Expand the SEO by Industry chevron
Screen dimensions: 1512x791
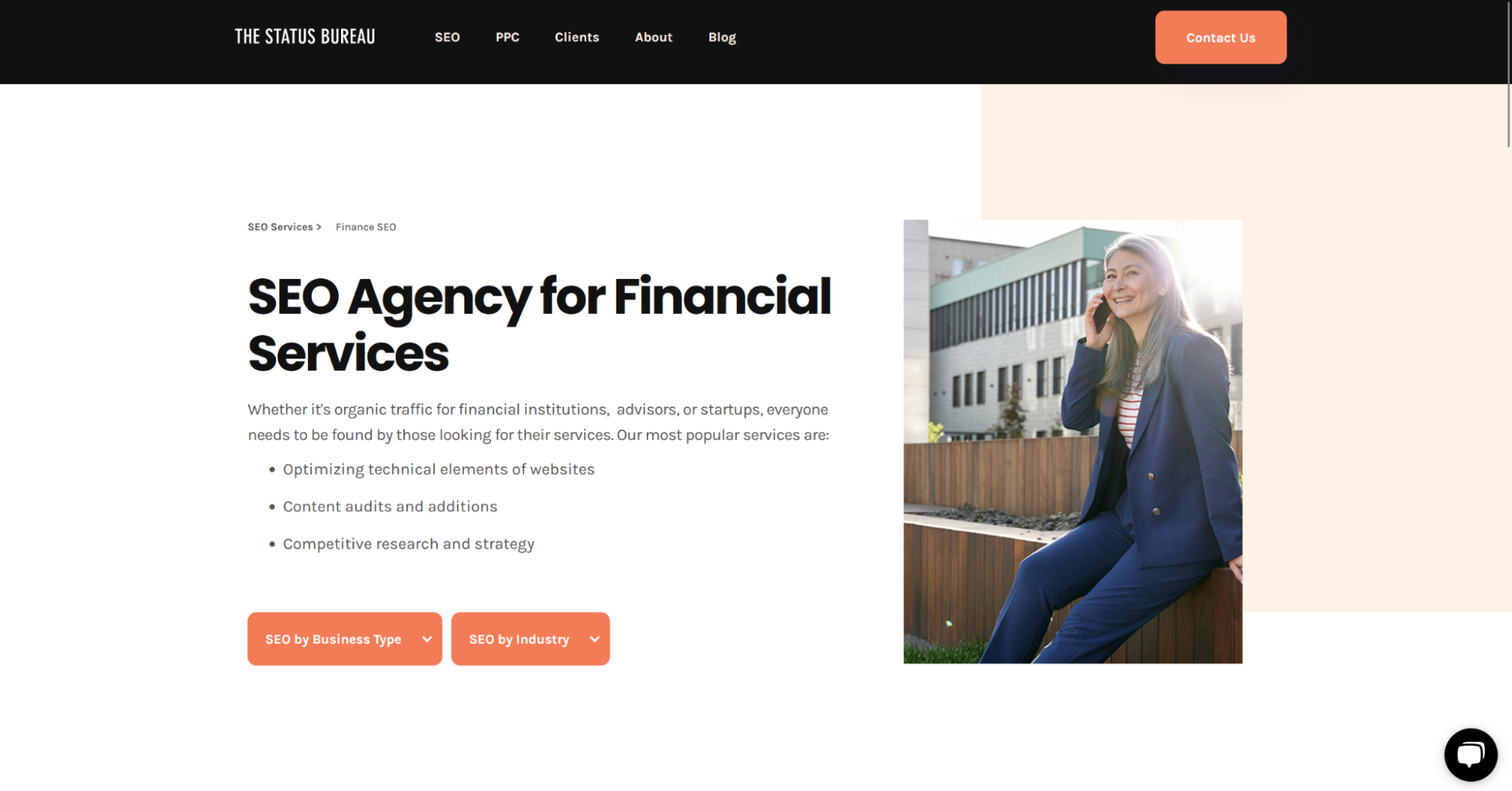pyautogui.click(x=595, y=639)
